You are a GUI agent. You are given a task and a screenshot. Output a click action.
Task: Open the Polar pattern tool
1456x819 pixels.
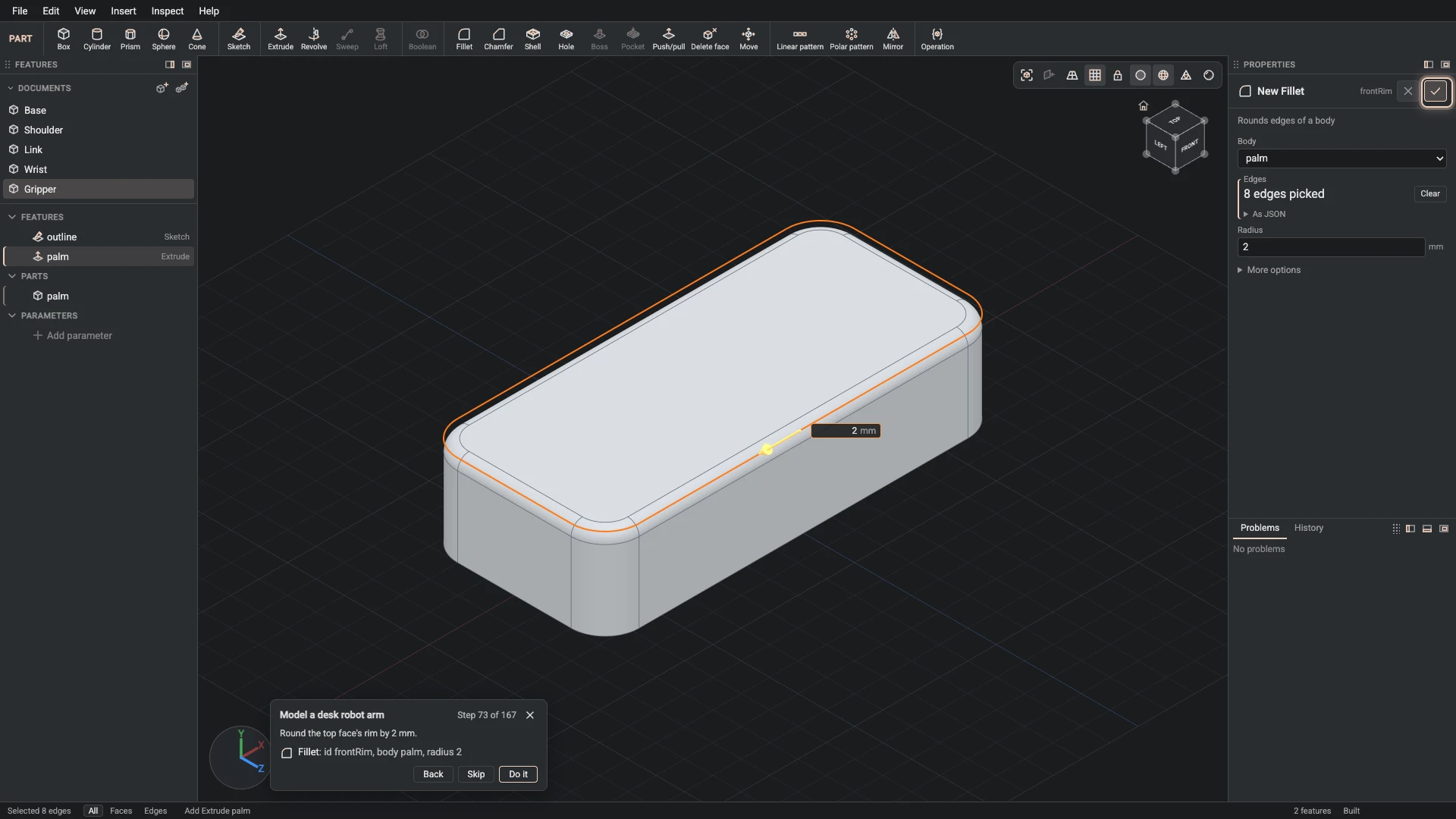point(852,39)
